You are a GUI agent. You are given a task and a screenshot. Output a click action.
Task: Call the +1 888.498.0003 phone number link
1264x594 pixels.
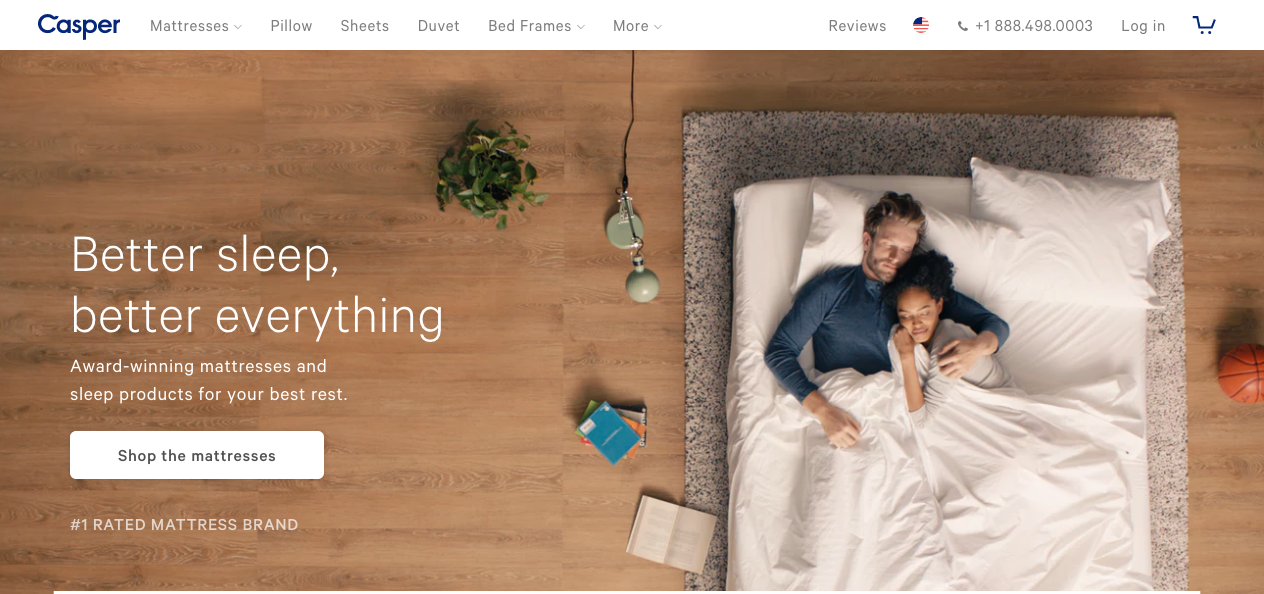point(1034,26)
